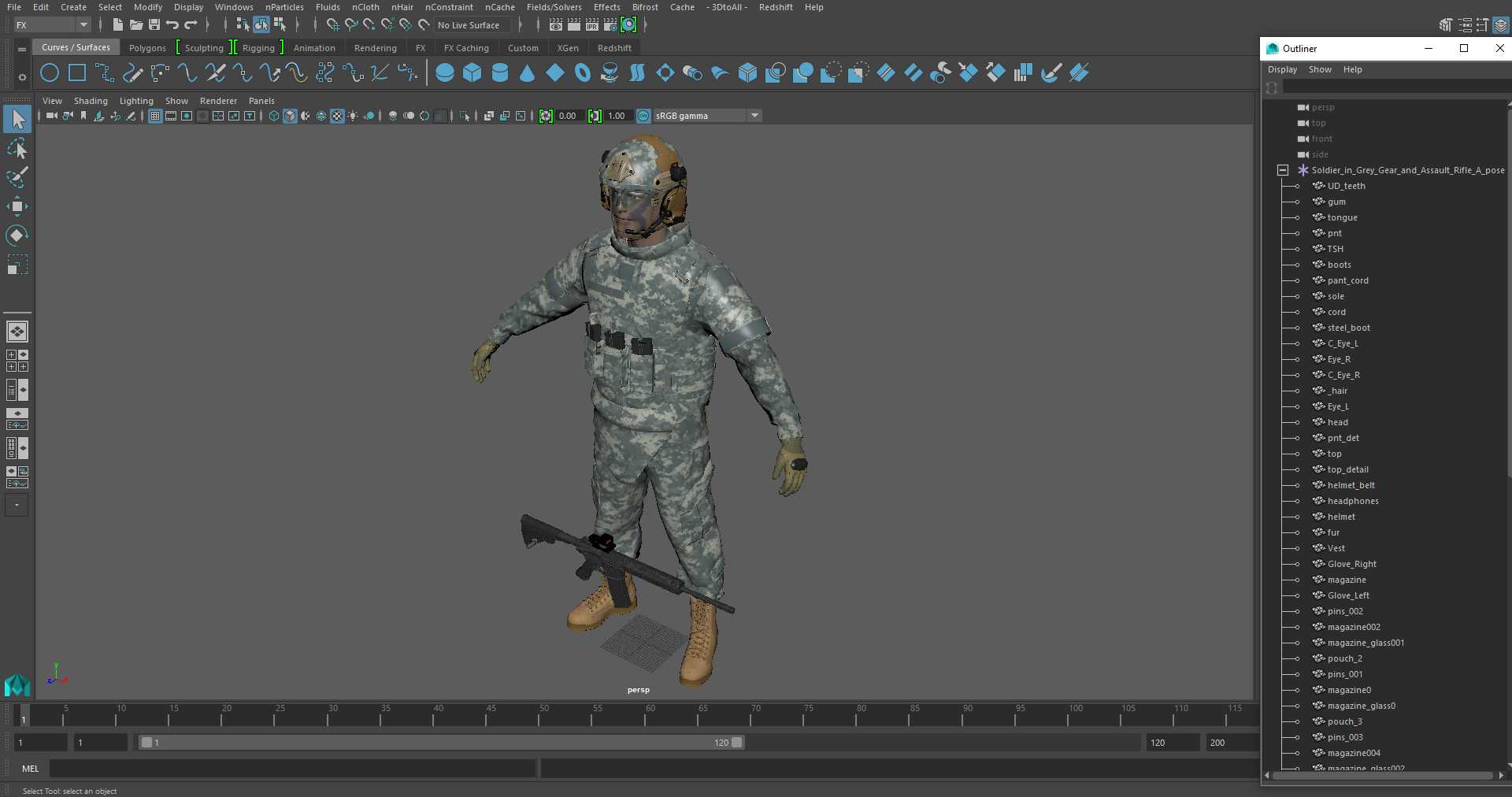
Task: Create a NURBS cone from the shelf
Action: point(528,73)
